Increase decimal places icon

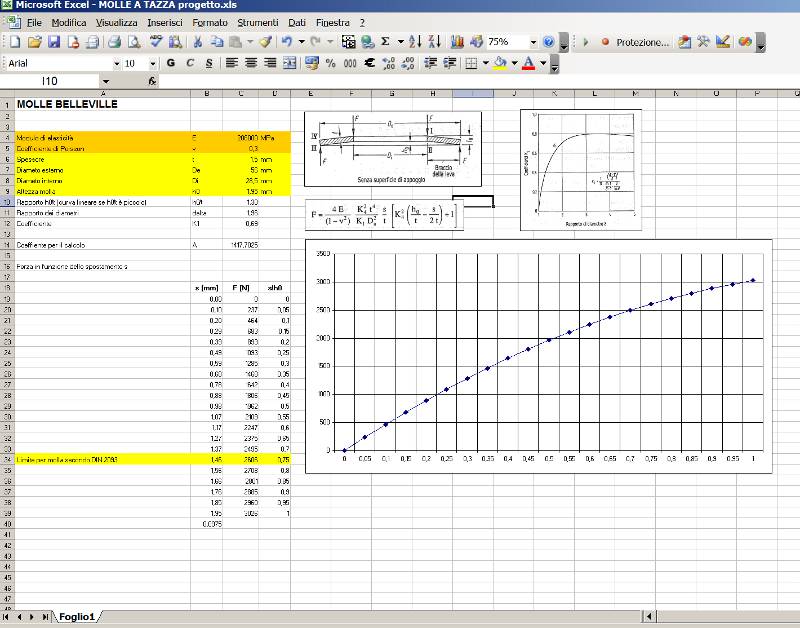[x=389, y=63]
